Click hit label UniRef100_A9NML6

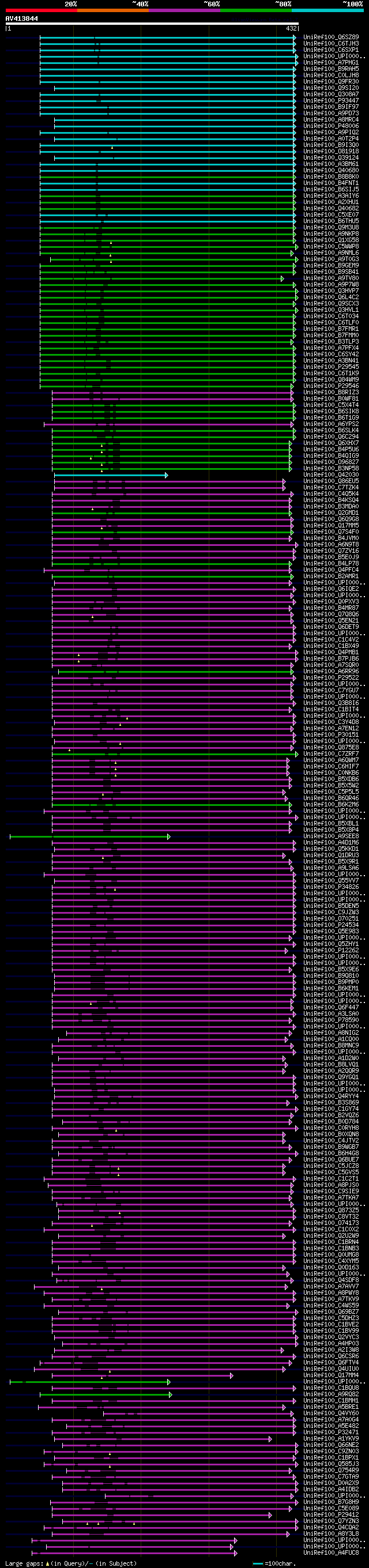[x=332, y=252]
